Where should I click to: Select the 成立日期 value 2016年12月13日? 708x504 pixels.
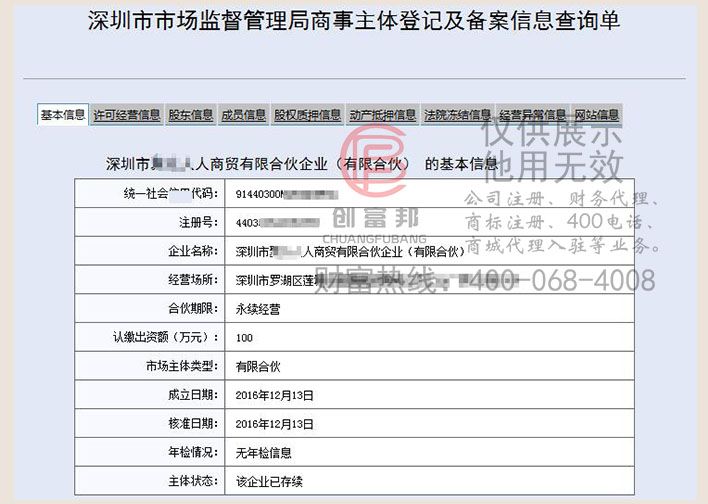coord(275,396)
